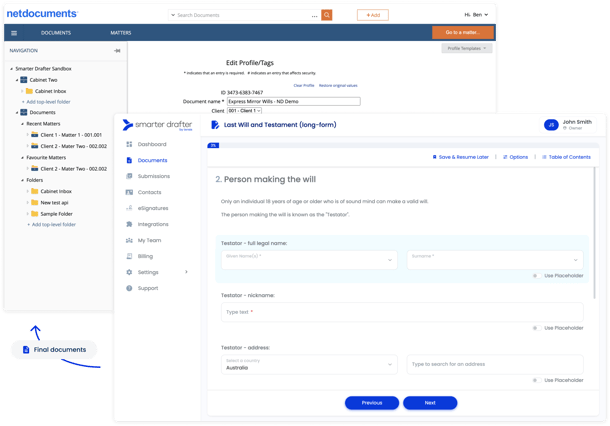The width and height of the screenshot is (610, 426).
Task: Click the Billing receipt icon in the sidebar
Action: coord(129,256)
